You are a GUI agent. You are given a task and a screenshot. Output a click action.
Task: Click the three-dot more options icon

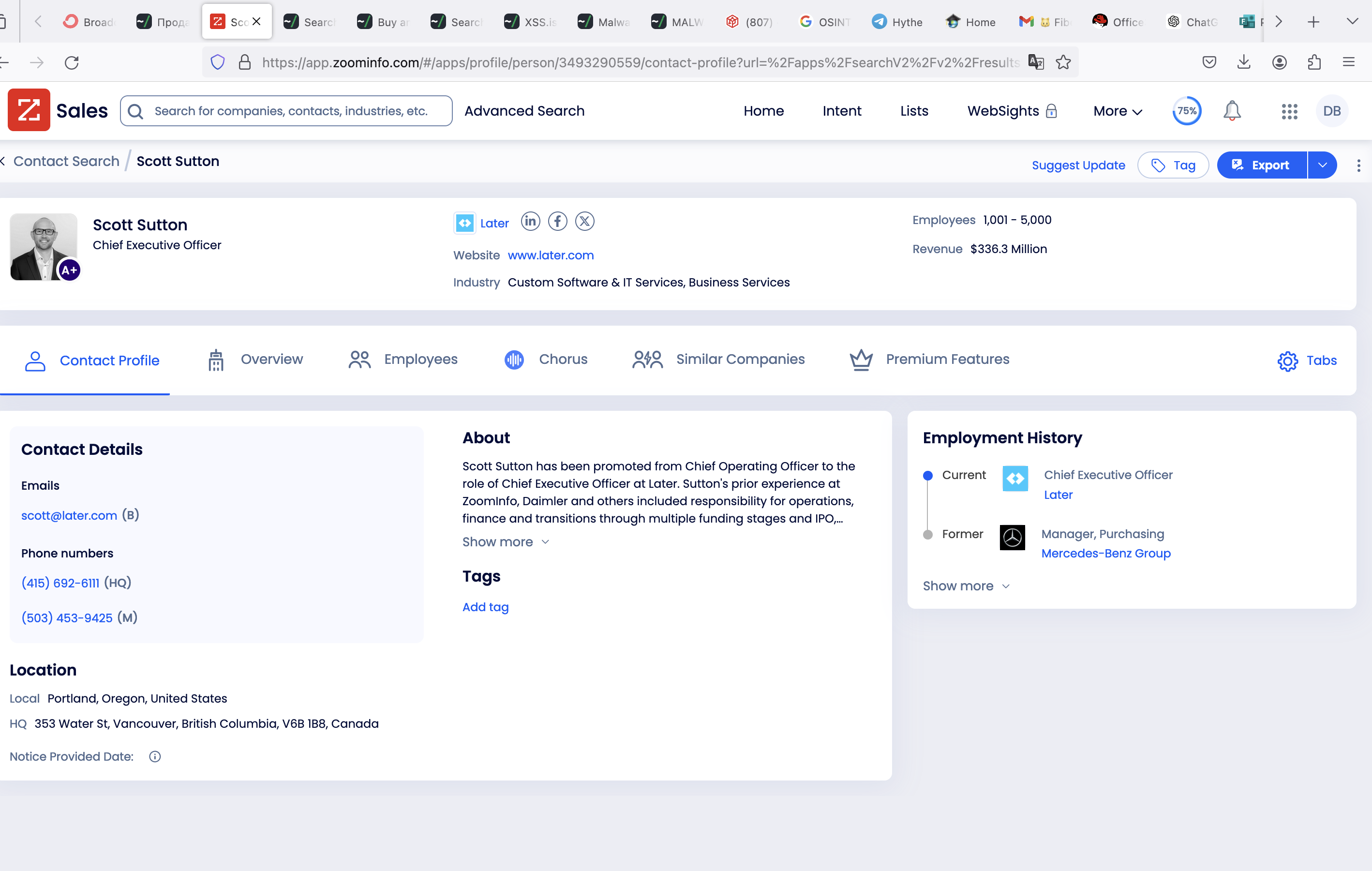click(1358, 165)
